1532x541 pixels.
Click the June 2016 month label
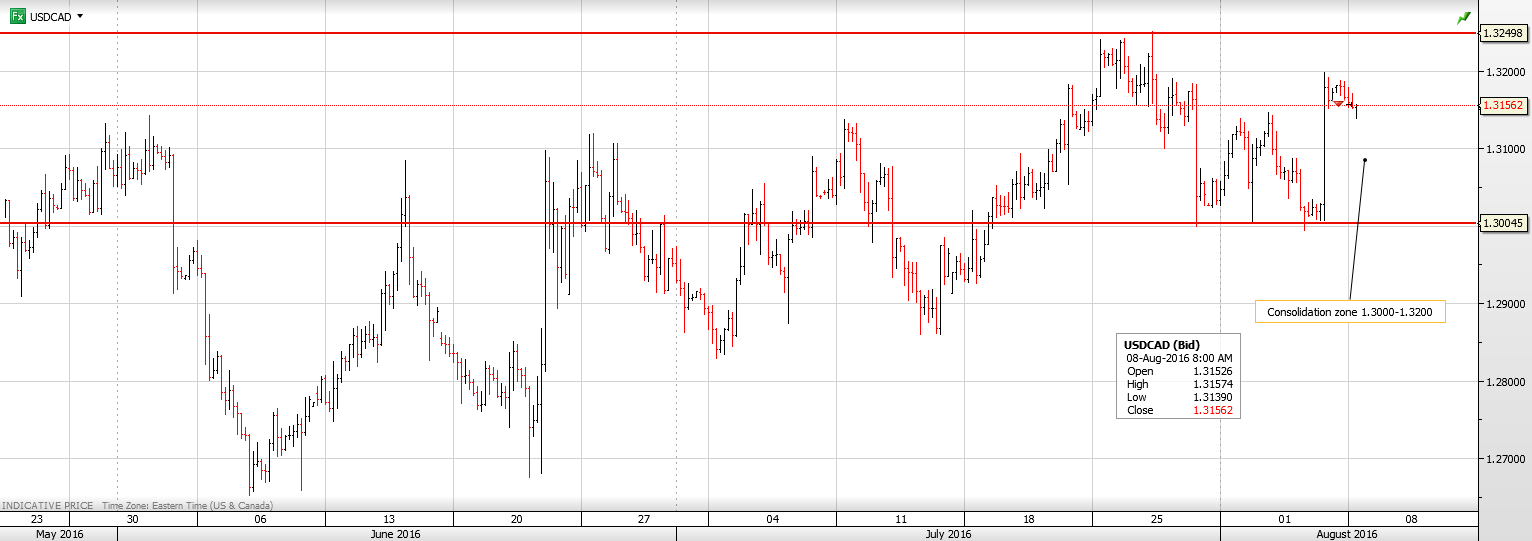396,534
